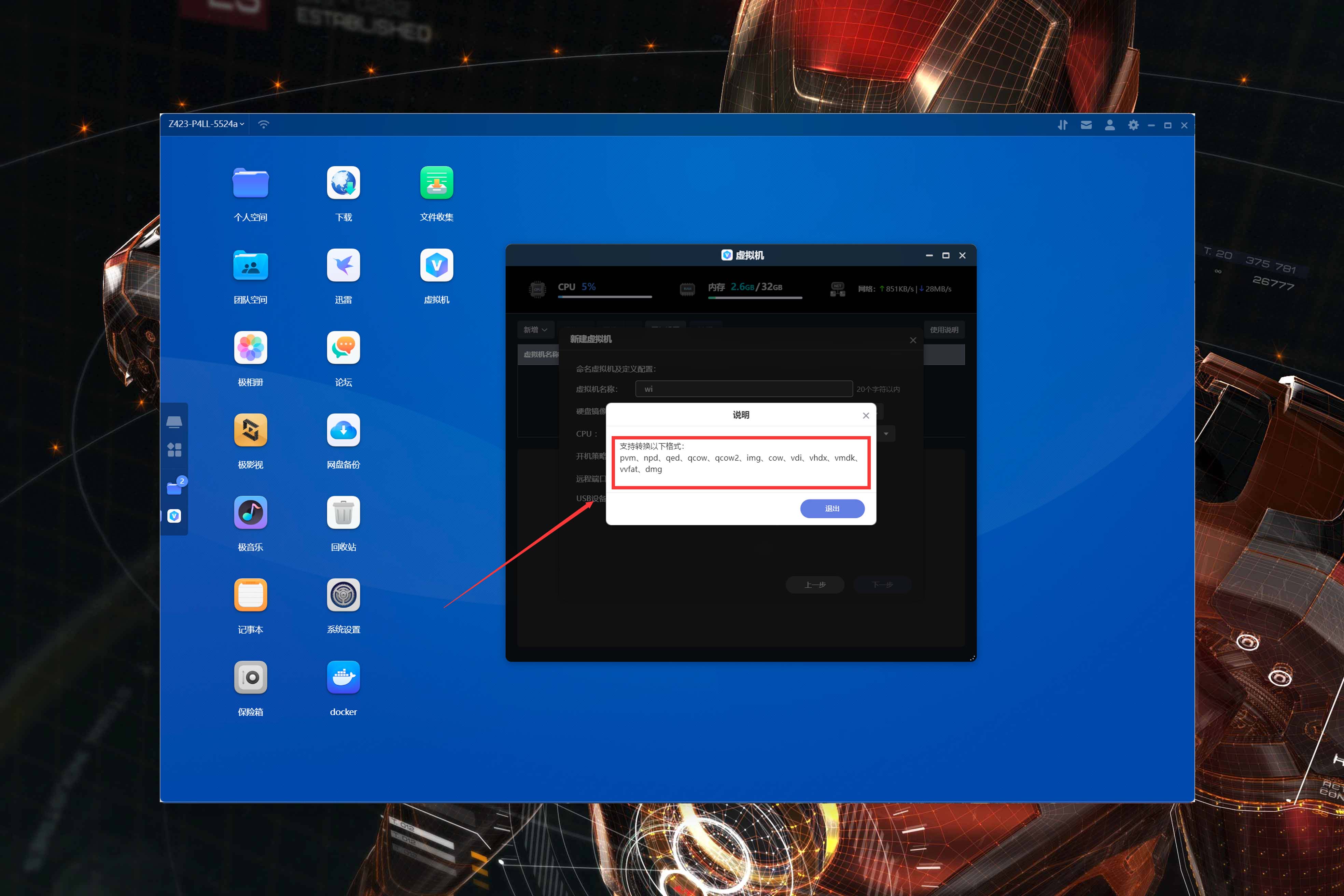The image size is (1344, 896).
Task: Click the 下一步 button
Action: [x=882, y=585]
